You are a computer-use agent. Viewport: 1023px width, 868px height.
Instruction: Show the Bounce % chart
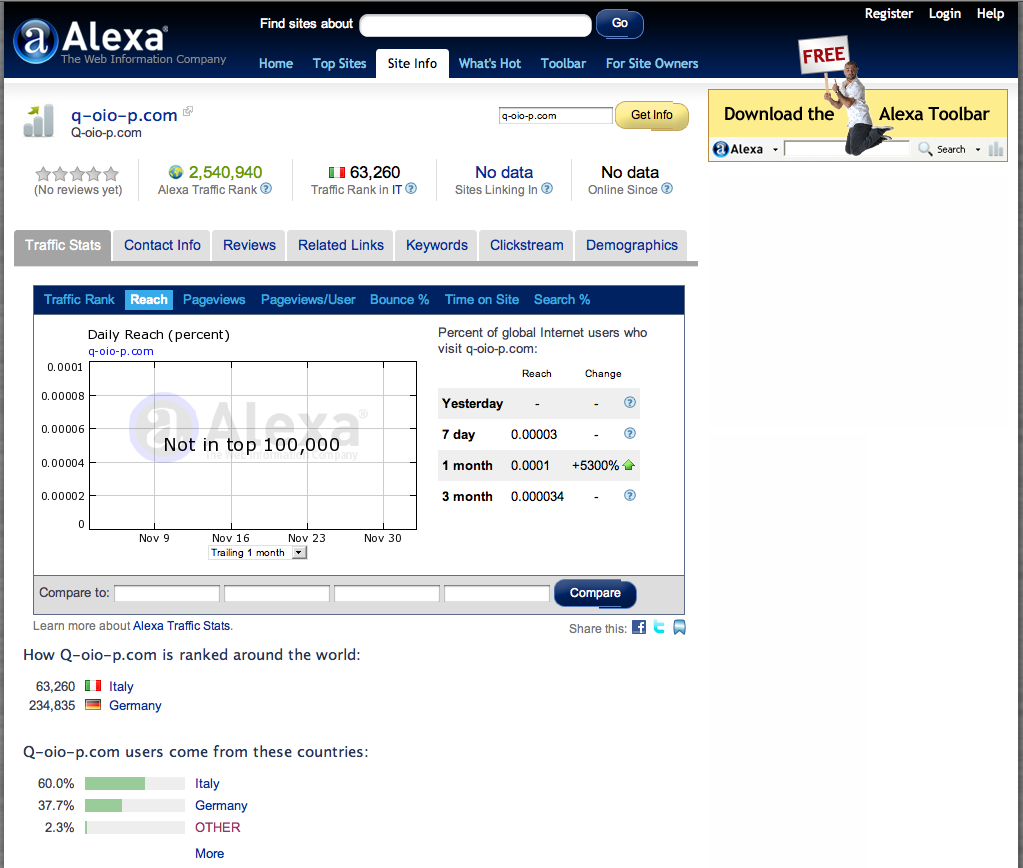click(399, 300)
